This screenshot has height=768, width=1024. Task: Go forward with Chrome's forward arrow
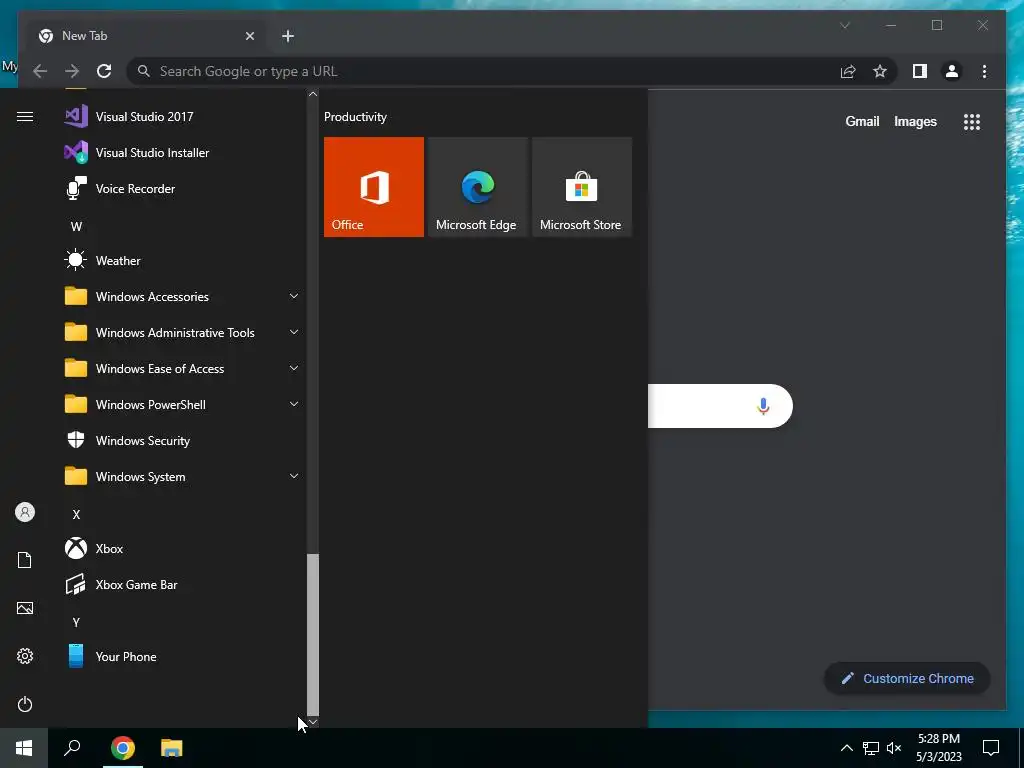(x=72, y=71)
